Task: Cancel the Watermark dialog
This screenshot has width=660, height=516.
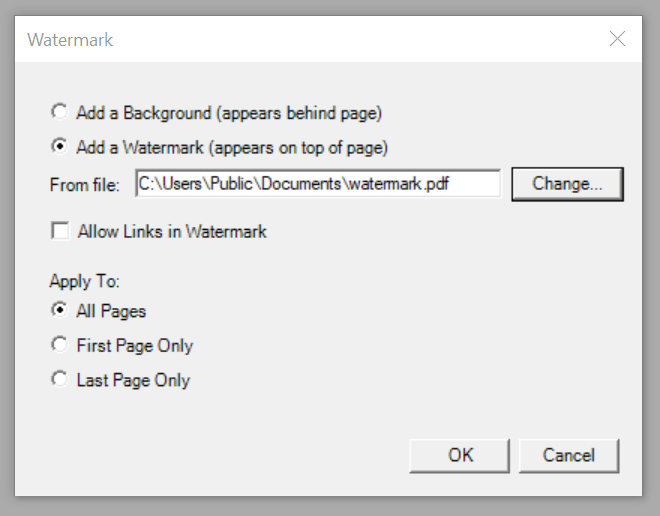Action: click(x=568, y=455)
